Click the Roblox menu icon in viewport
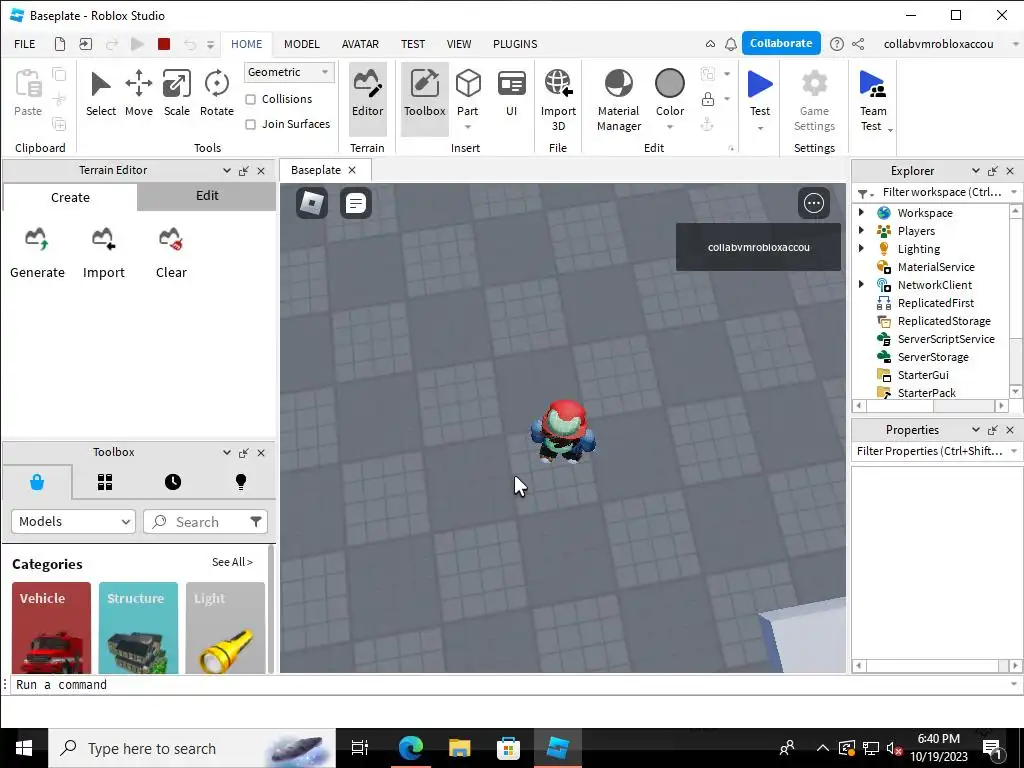 (x=312, y=203)
